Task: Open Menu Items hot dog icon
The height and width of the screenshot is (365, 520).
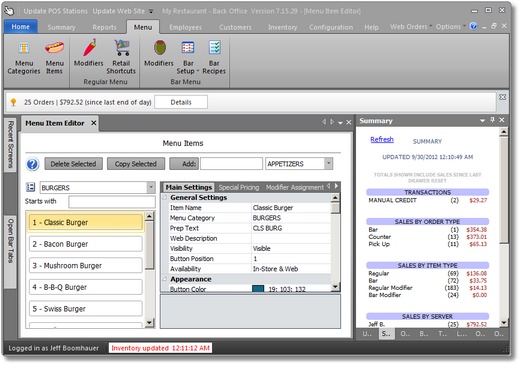Action: (54, 58)
